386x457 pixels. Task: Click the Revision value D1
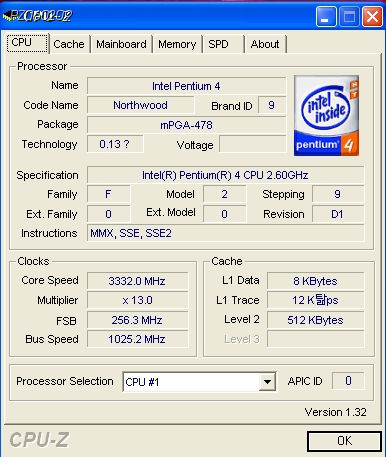338,214
